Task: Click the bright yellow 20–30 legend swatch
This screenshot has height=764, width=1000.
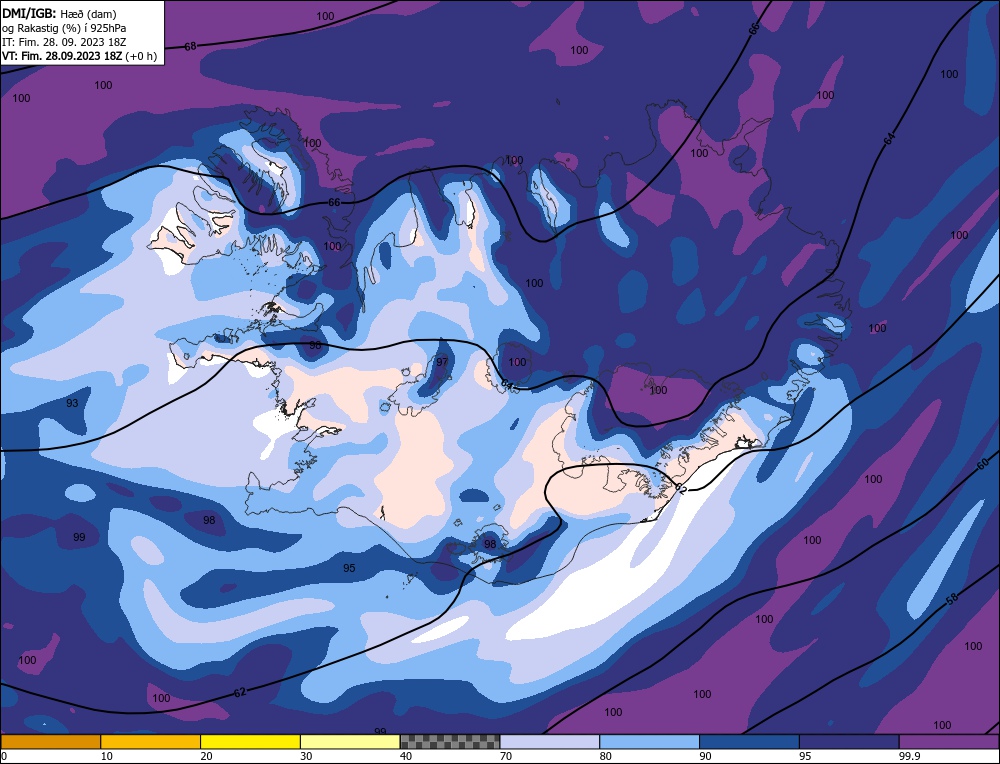Action: point(250,741)
